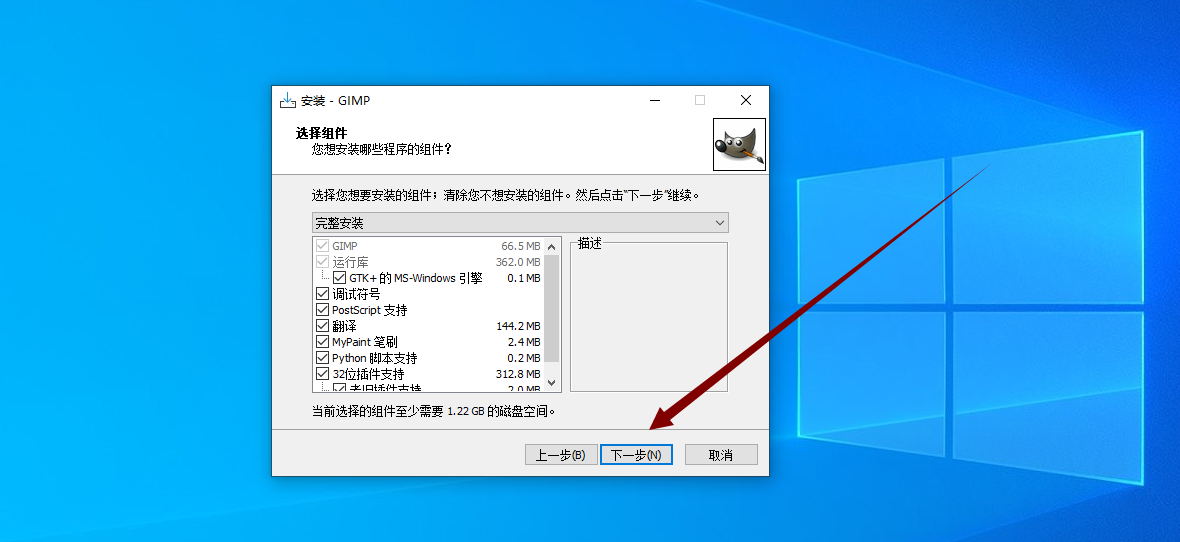Uncheck the 32位插件支持 checkbox

[323, 373]
